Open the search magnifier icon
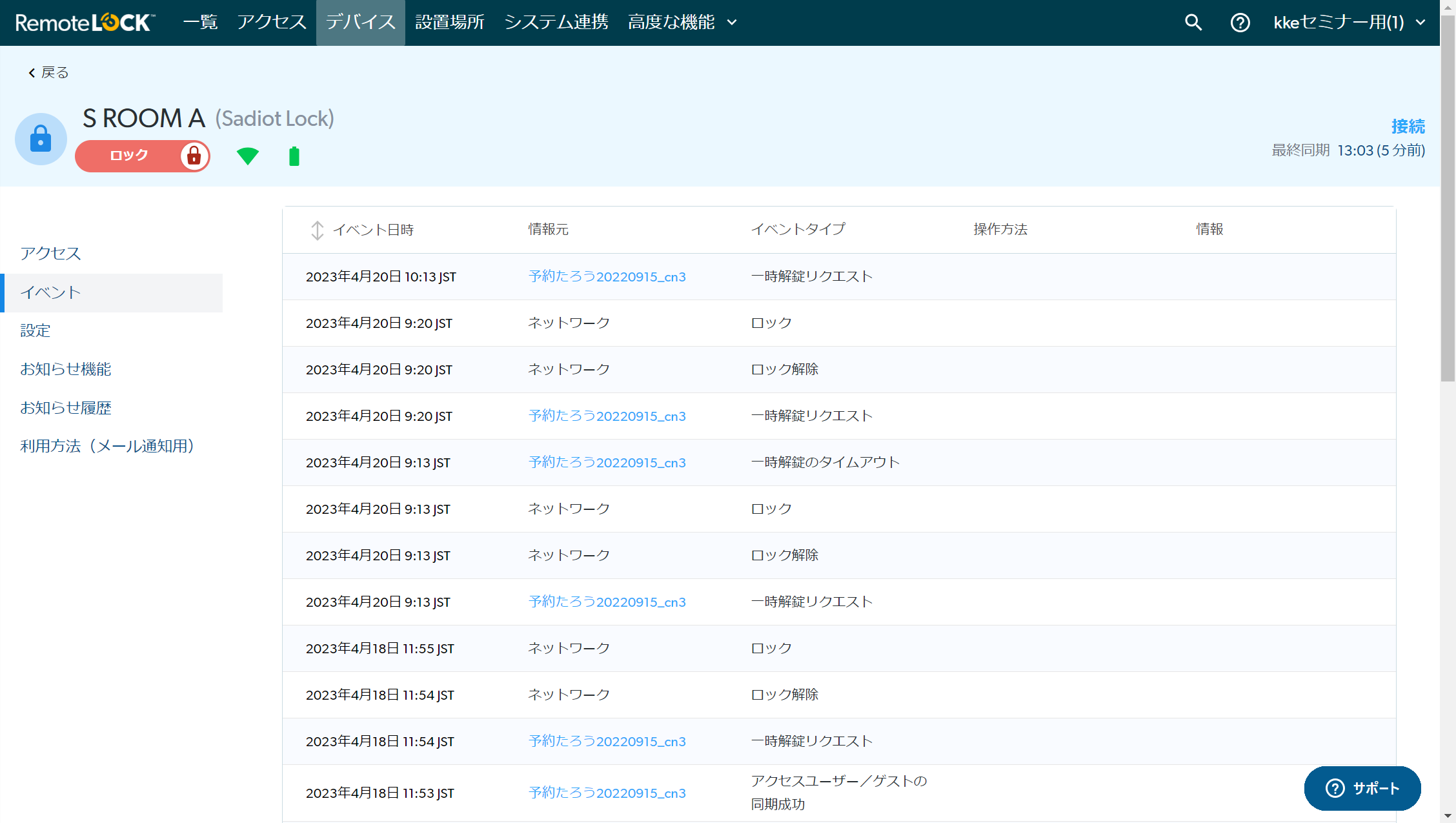The image size is (1456, 823). coord(1193,23)
